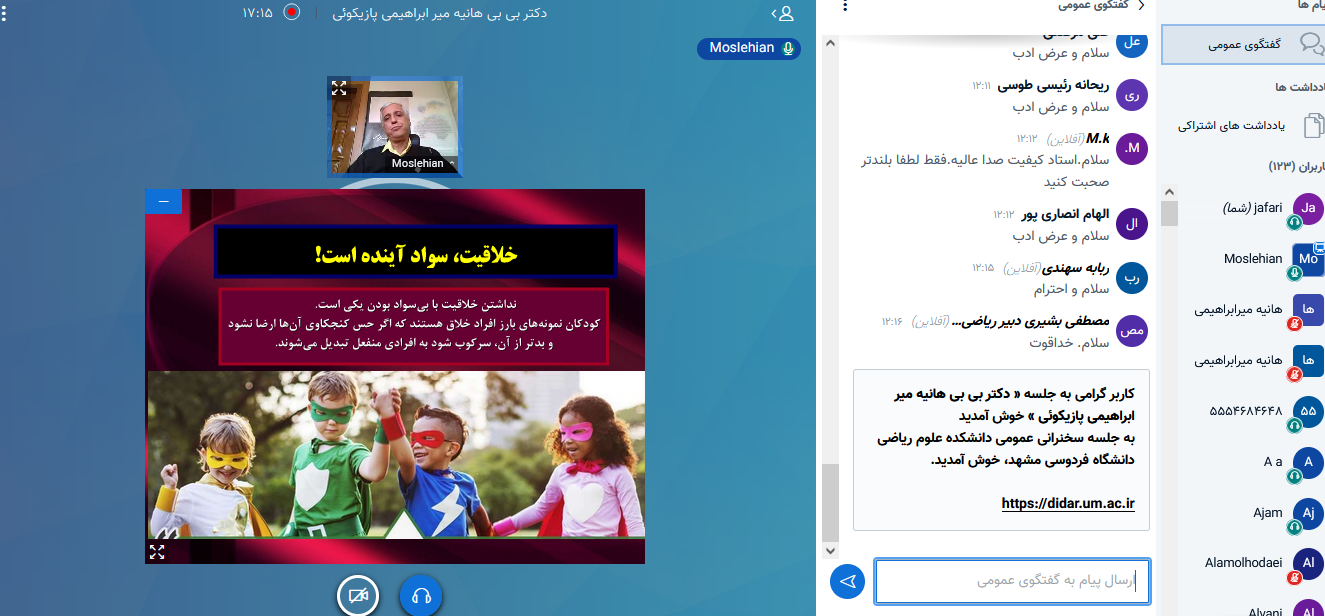
Task: Open the didar.um.ac.ir link
Action: click(x=1068, y=503)
